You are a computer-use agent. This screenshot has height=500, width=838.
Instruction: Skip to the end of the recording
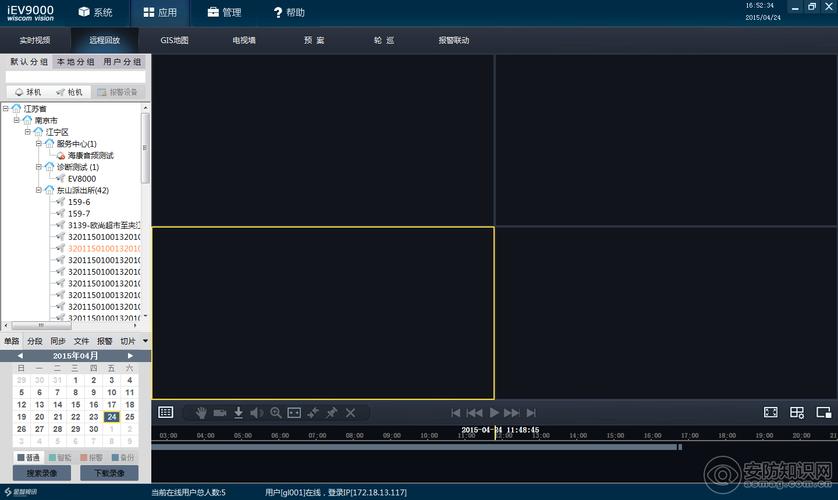click(531, 412)
